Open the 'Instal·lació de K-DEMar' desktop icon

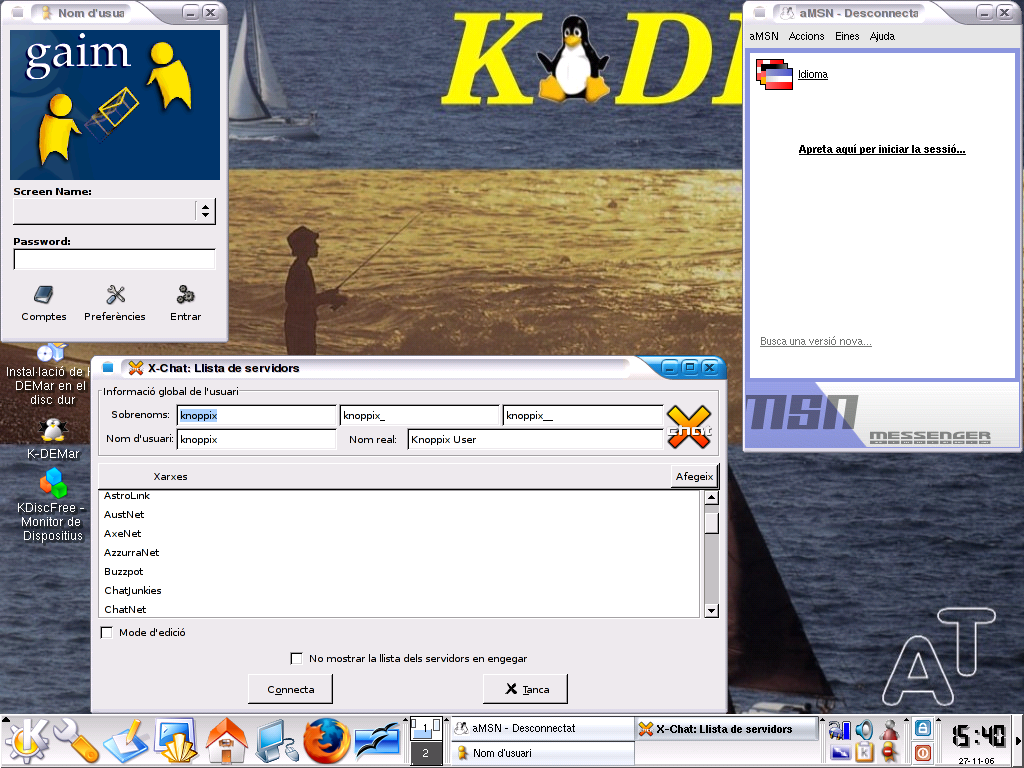tap(51, 375)
